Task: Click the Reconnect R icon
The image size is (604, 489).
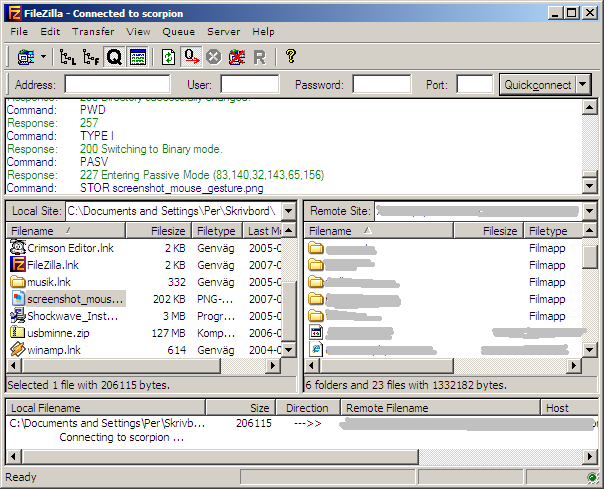Action: 260,57
